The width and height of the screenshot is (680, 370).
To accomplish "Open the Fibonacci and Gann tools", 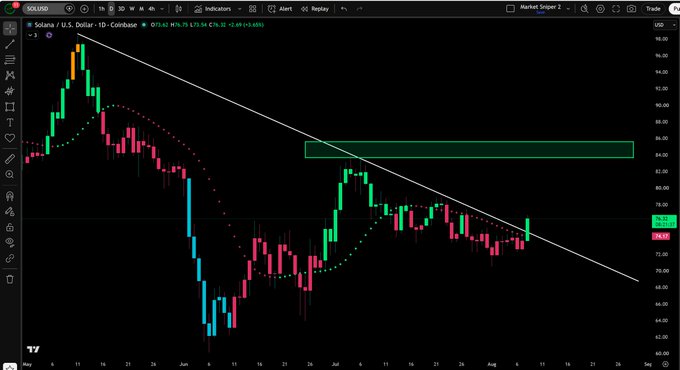I will click(10, 59).
